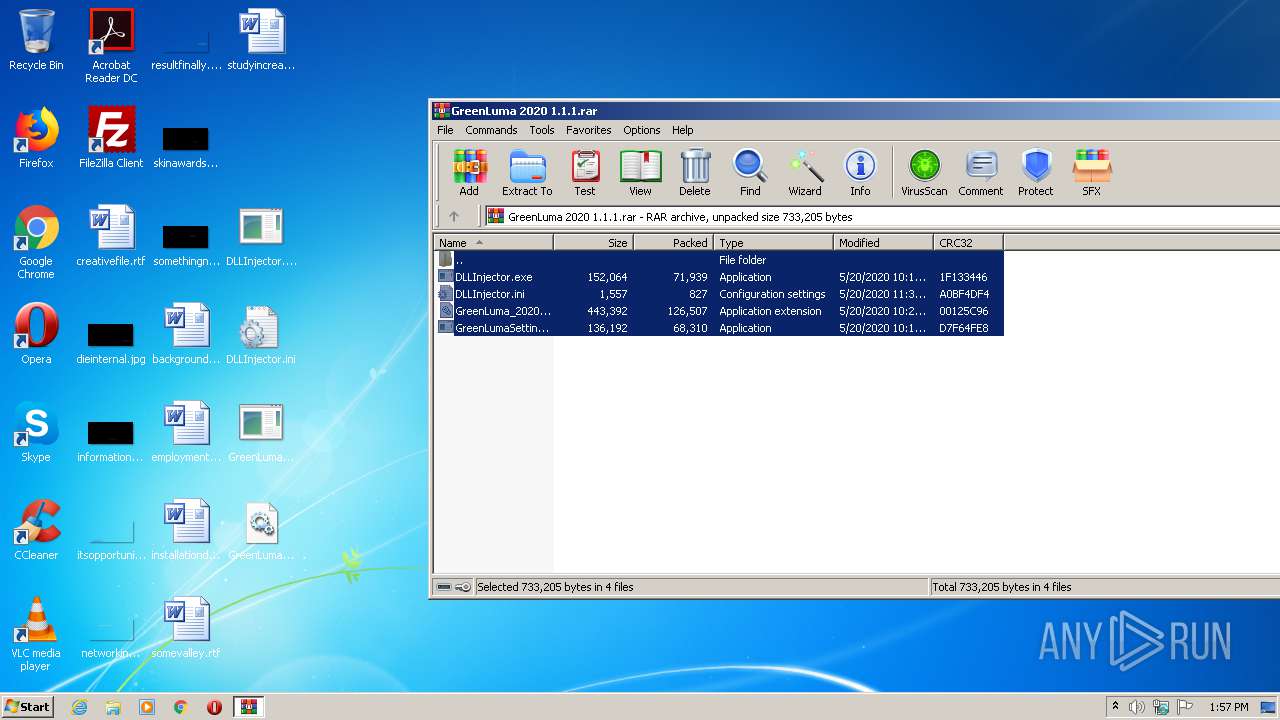Open Opera desktop shortcut
Viewport: 1280px width, 720px height.
pos(36,334)
